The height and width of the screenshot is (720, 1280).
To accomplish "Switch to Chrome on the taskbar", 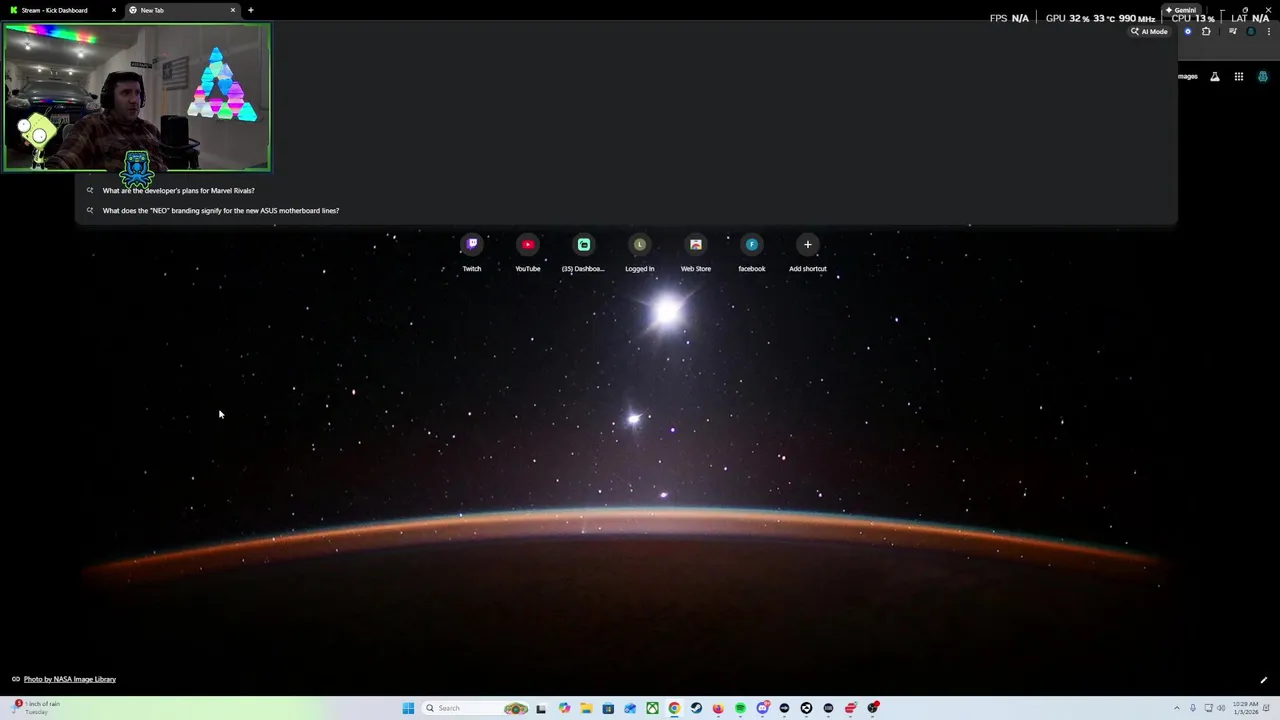I will tap(674, 708).
